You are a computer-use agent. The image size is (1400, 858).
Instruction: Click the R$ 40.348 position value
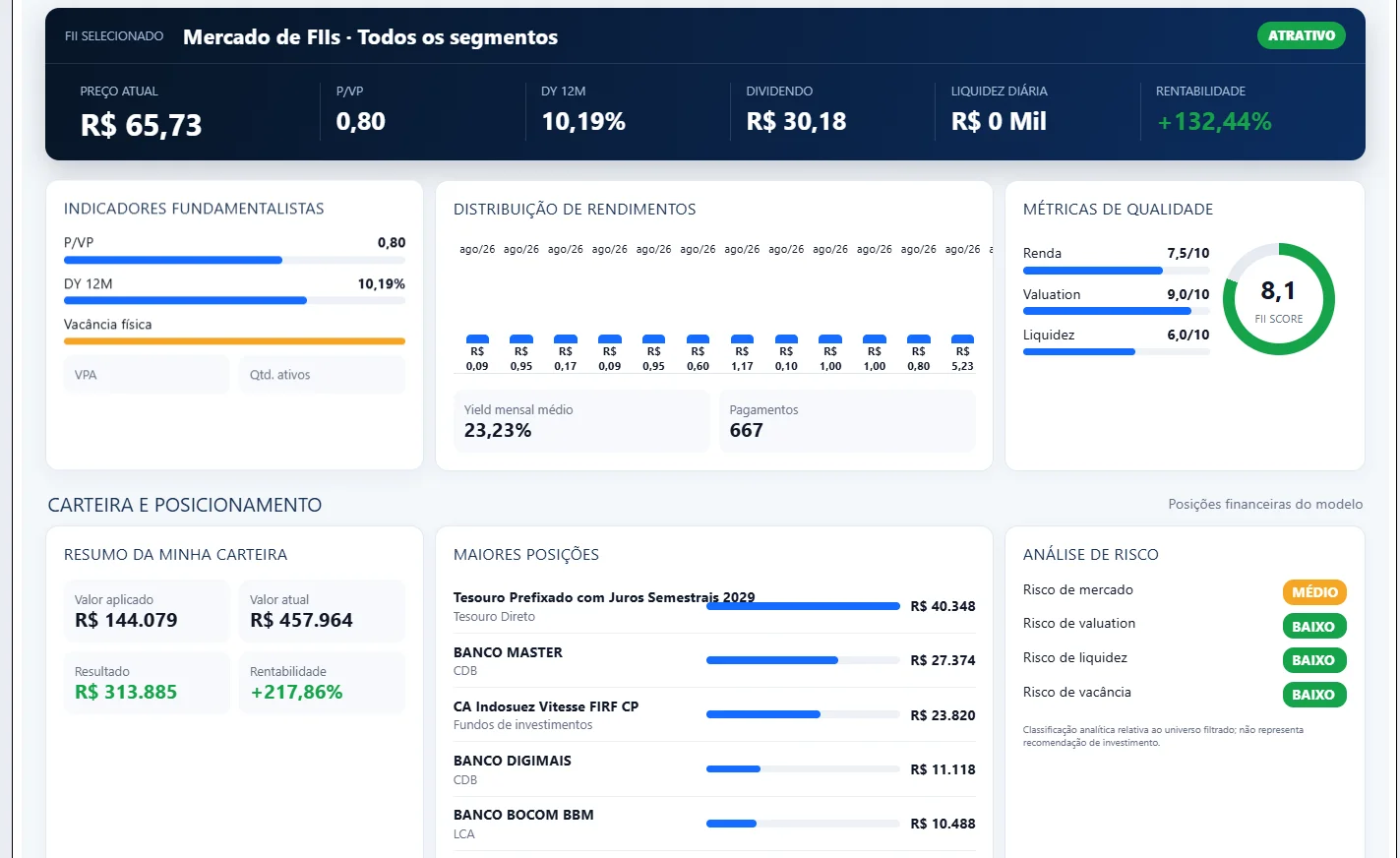pyautogui.click(x=943, y=606)
